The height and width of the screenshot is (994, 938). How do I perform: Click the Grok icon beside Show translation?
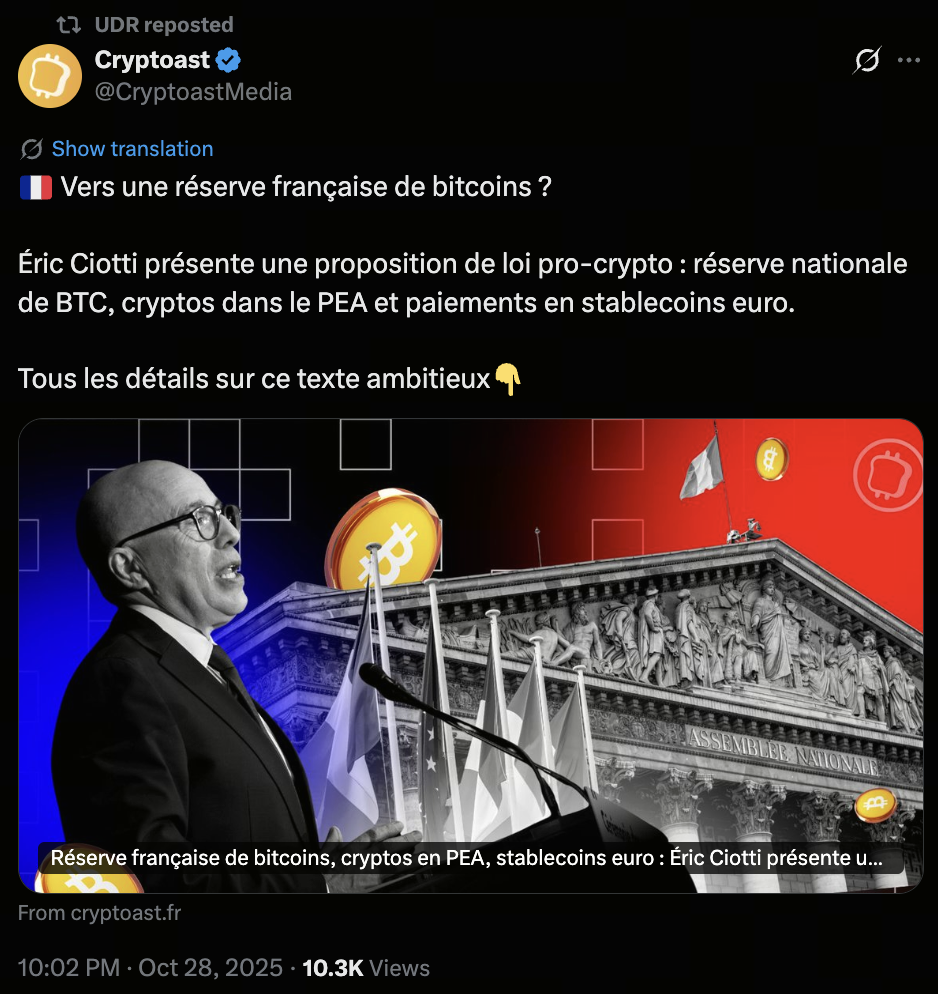click(x=31, y=149)
